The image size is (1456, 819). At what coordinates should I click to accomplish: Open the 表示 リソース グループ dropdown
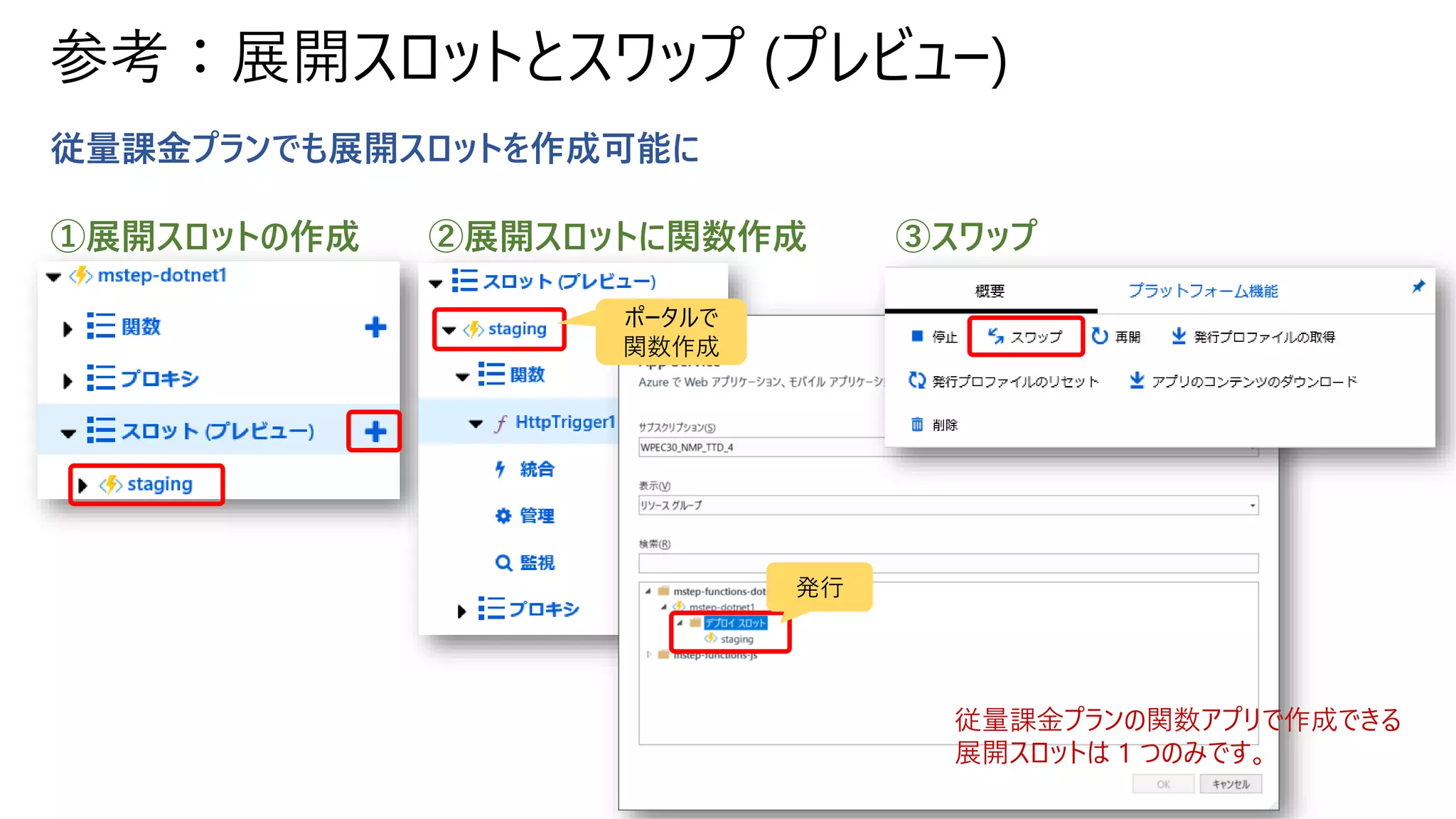tap(948, 505)
